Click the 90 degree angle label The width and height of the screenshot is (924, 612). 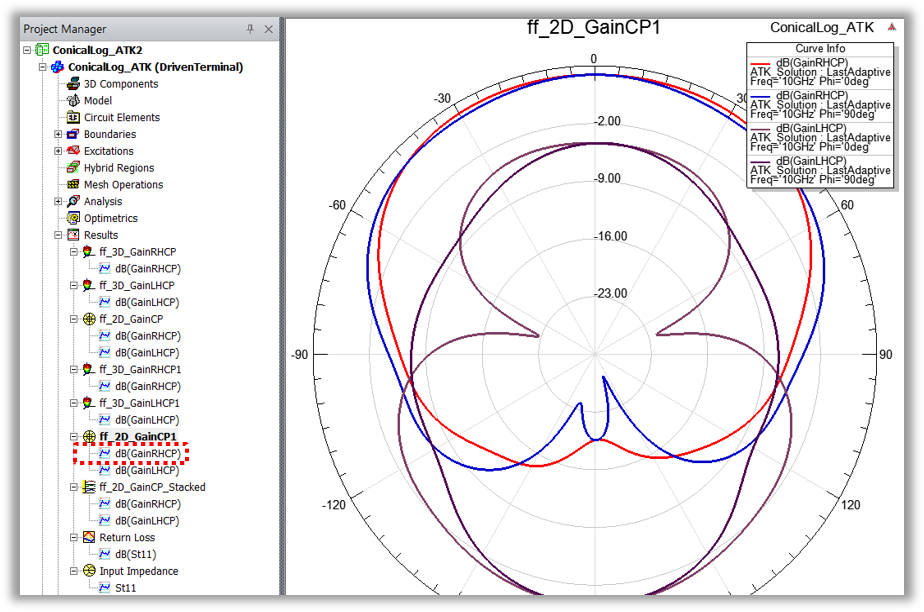(886, 355)
